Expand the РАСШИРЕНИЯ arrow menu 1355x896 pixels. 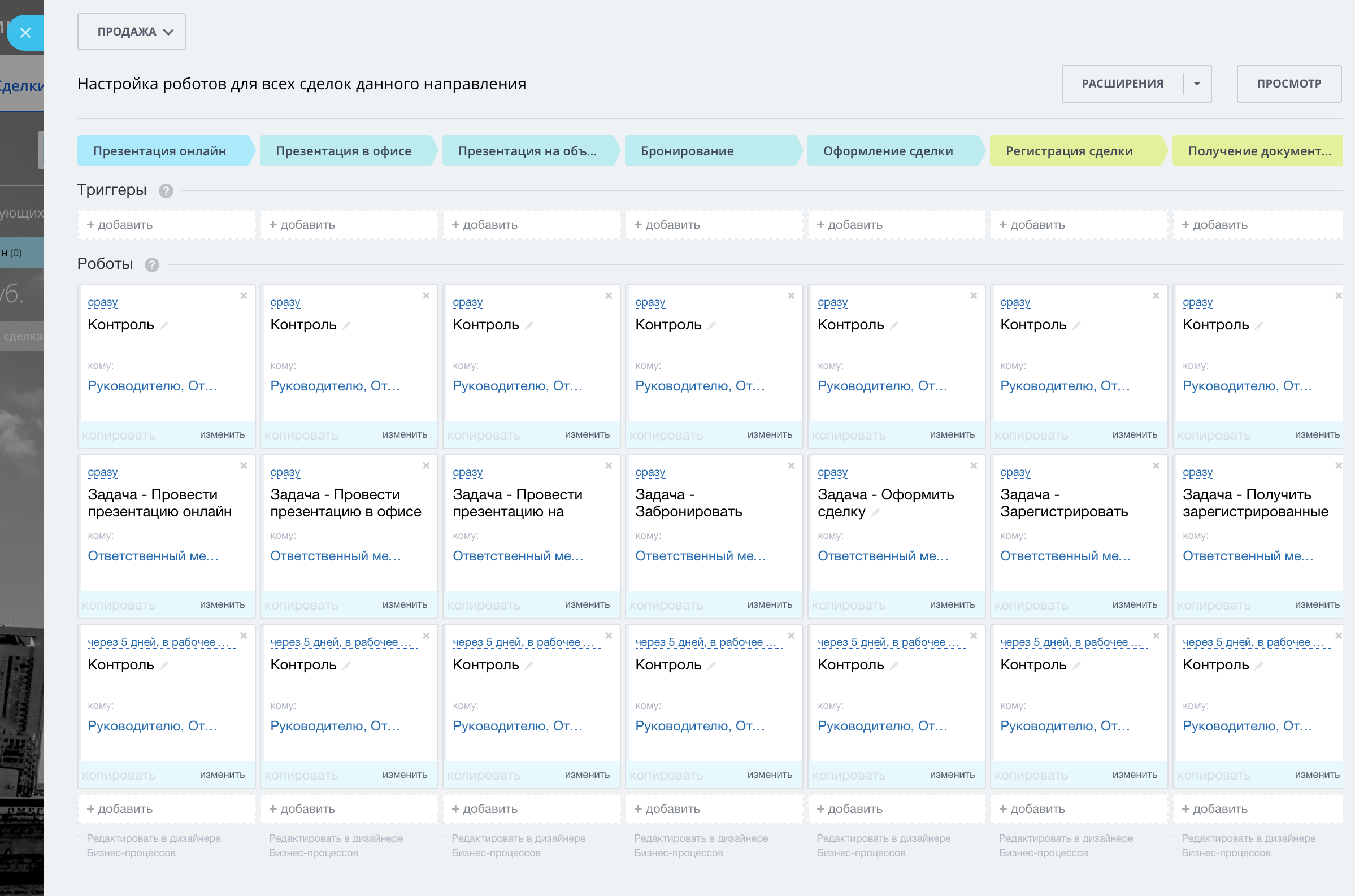(x=1197, y=84)
